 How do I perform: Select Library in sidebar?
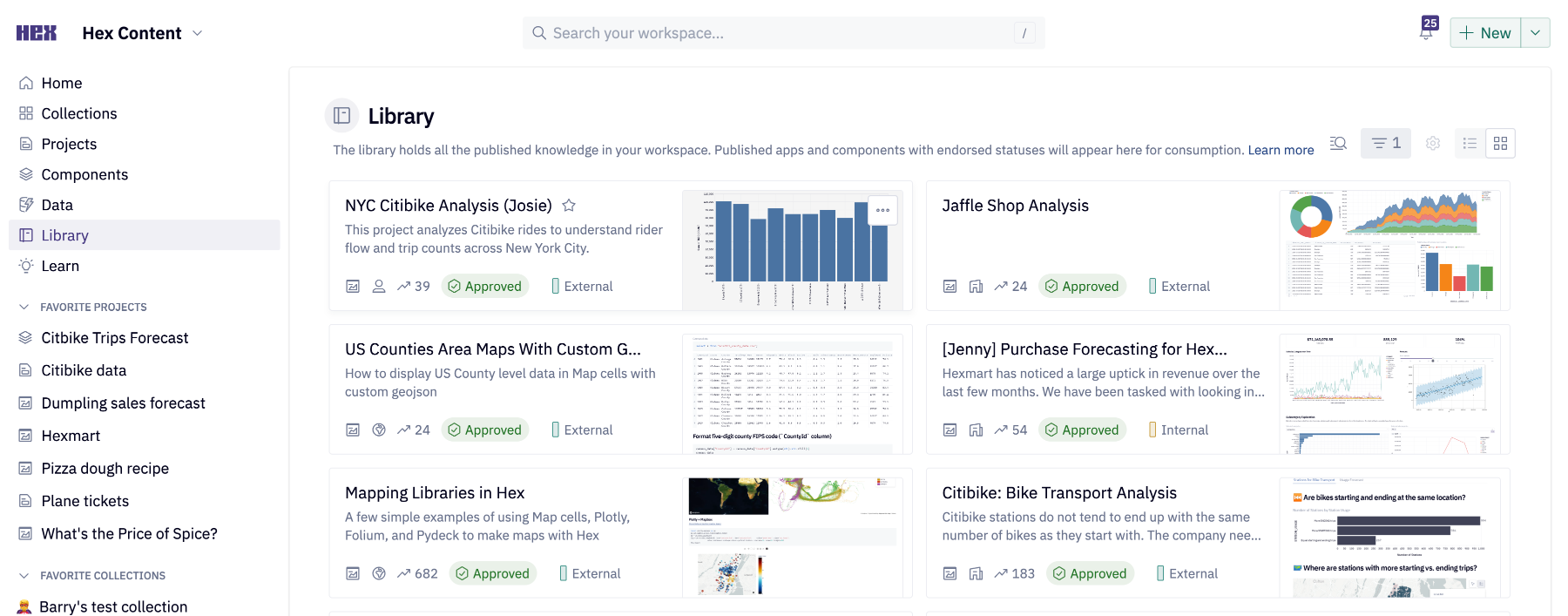point(145,235)
